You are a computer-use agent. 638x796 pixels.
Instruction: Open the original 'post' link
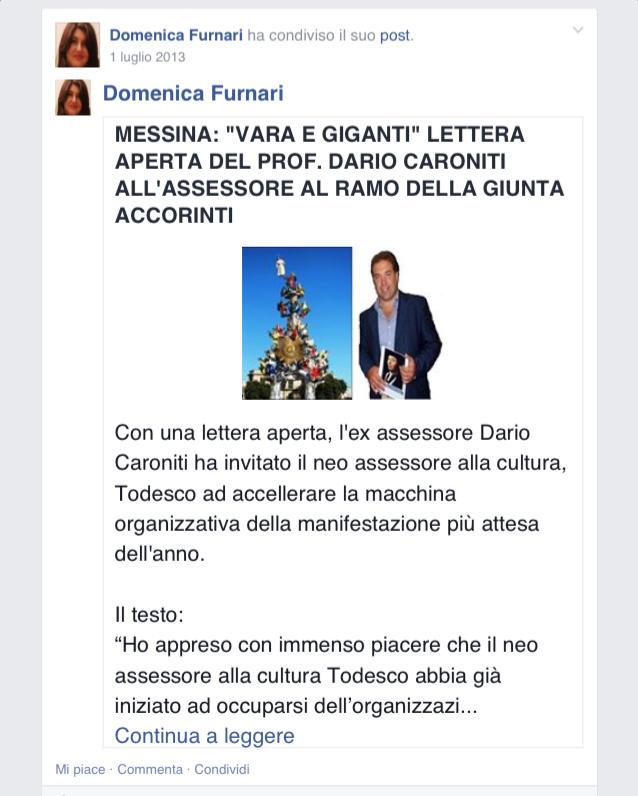[x=395, y=36]
